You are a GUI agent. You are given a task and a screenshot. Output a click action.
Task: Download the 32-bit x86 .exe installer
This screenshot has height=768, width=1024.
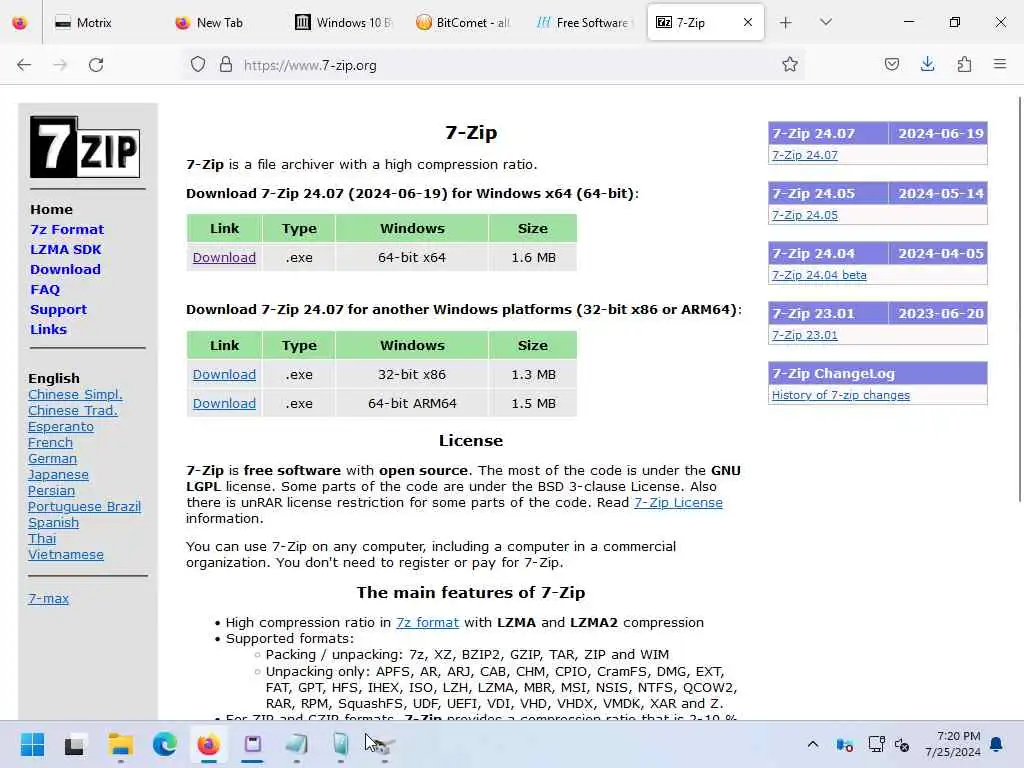coord(224,374)
